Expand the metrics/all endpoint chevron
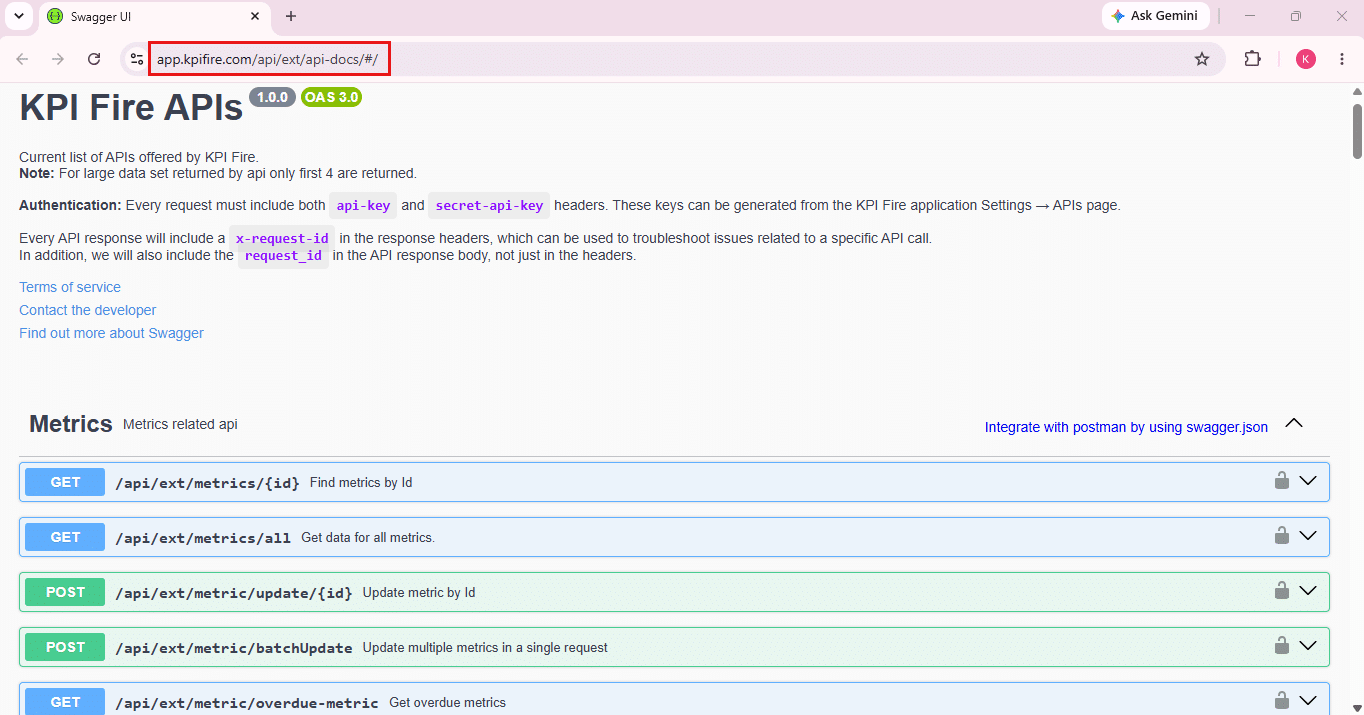This screenshot has width=1364, height=715. pos(1308,536)
